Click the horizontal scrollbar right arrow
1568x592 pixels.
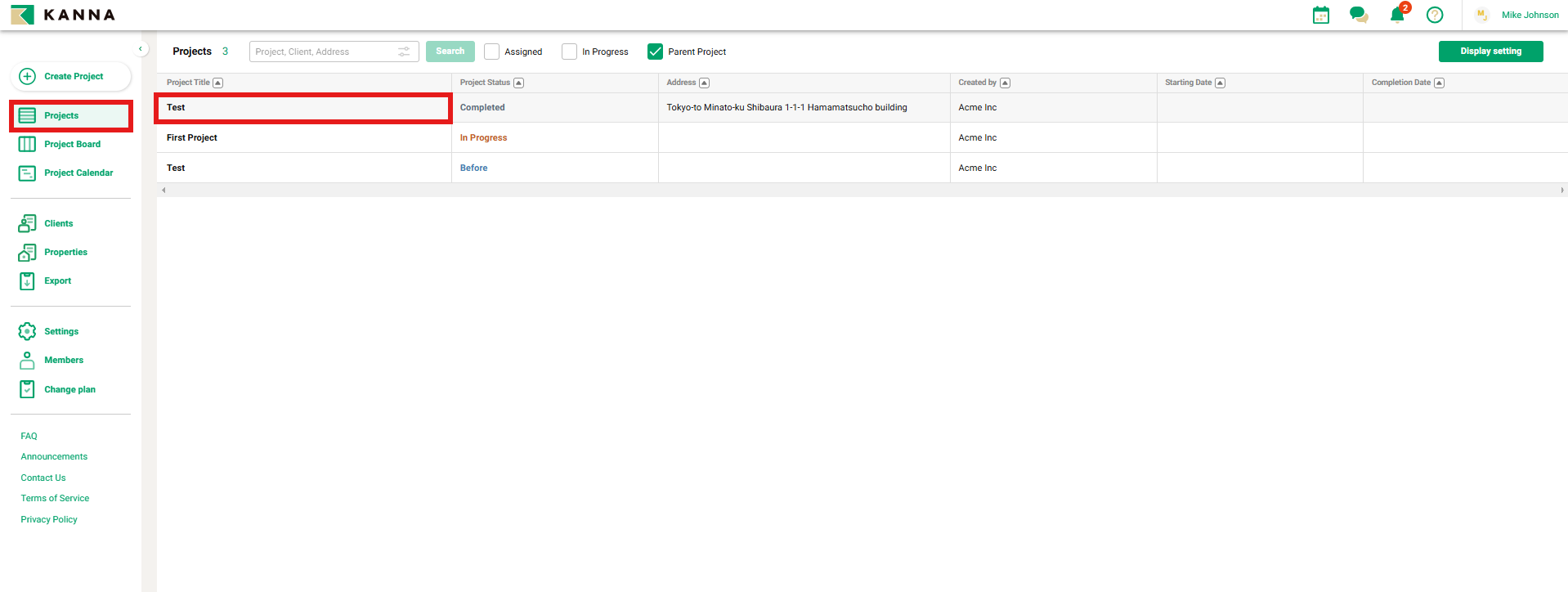pyautogui.click(x=1561, y=190)
